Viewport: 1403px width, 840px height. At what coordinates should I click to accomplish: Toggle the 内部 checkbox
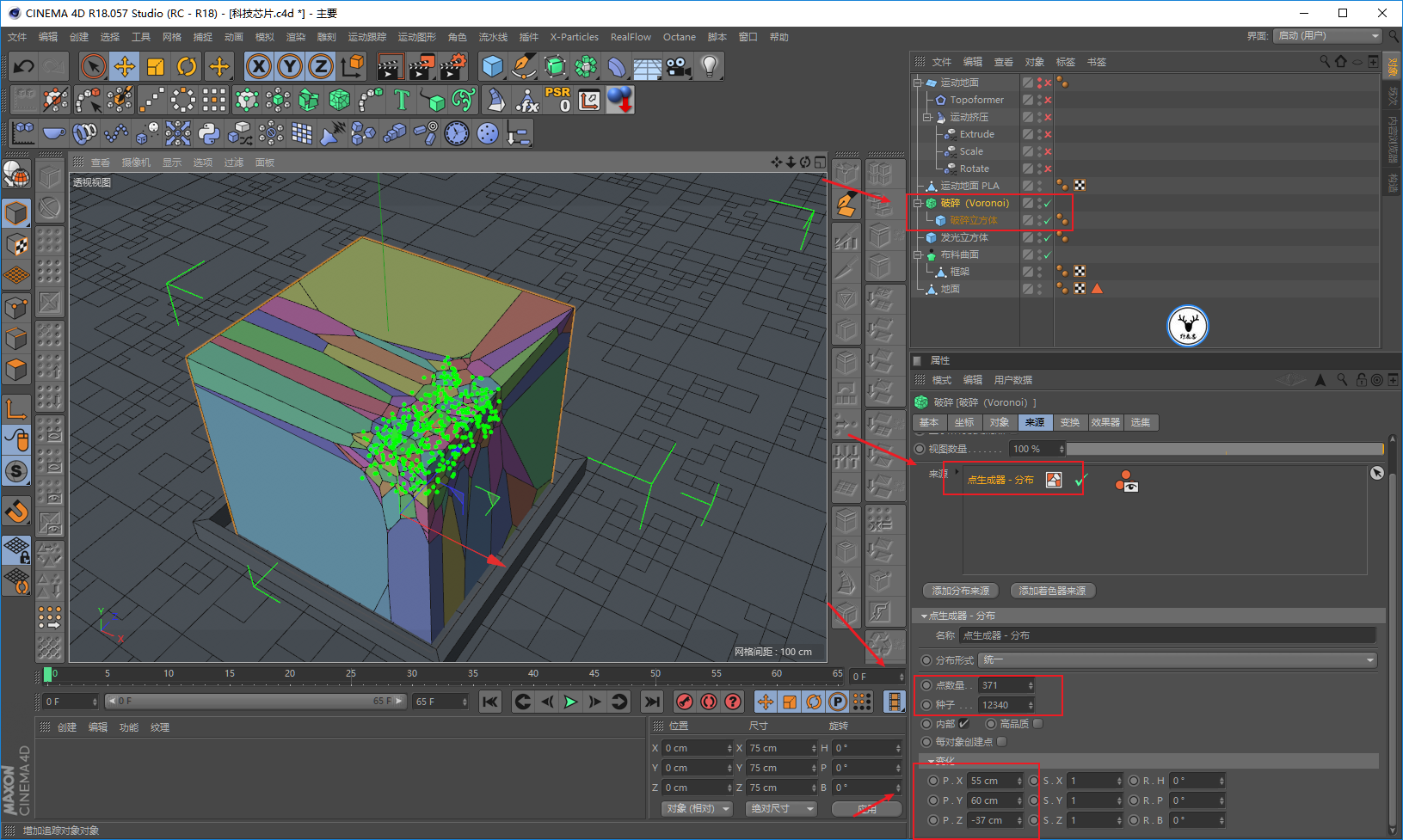(x=964, y=723)
